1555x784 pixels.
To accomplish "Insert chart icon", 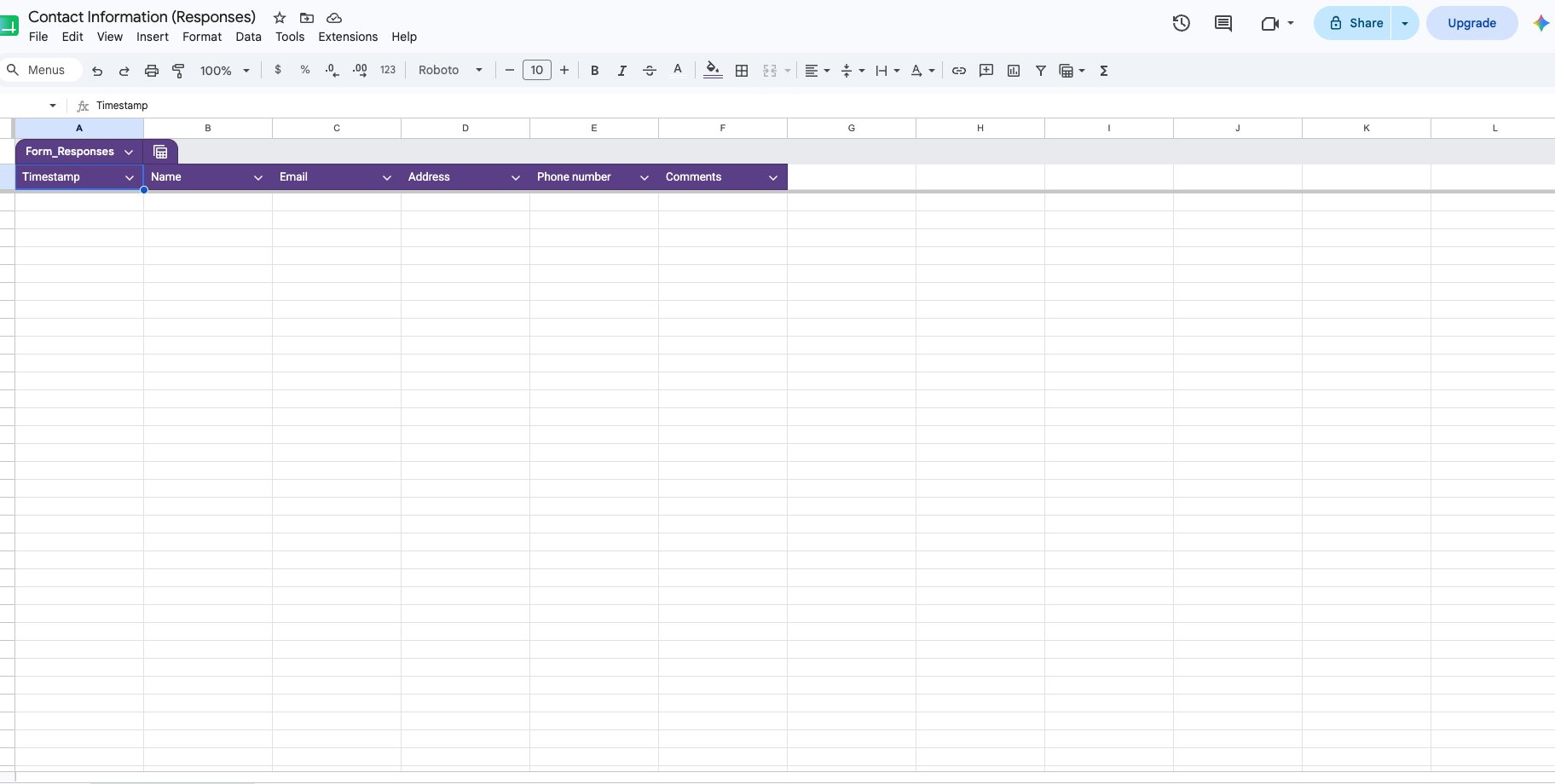I will coord(1014,71).
